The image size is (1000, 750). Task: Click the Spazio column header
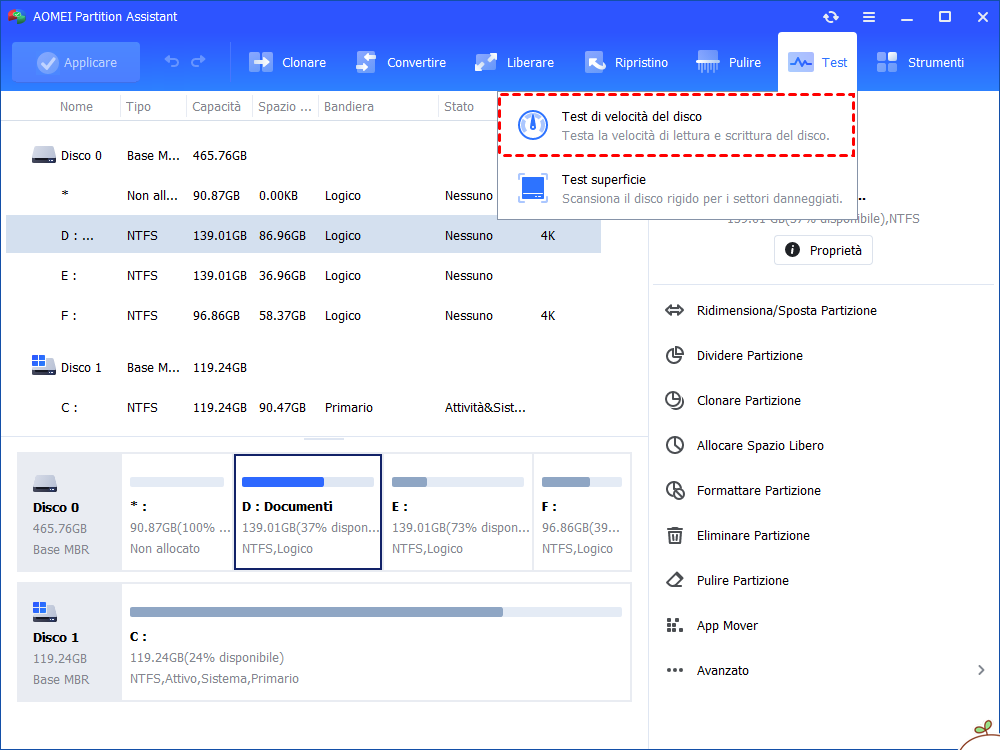[x=284, y=107]
